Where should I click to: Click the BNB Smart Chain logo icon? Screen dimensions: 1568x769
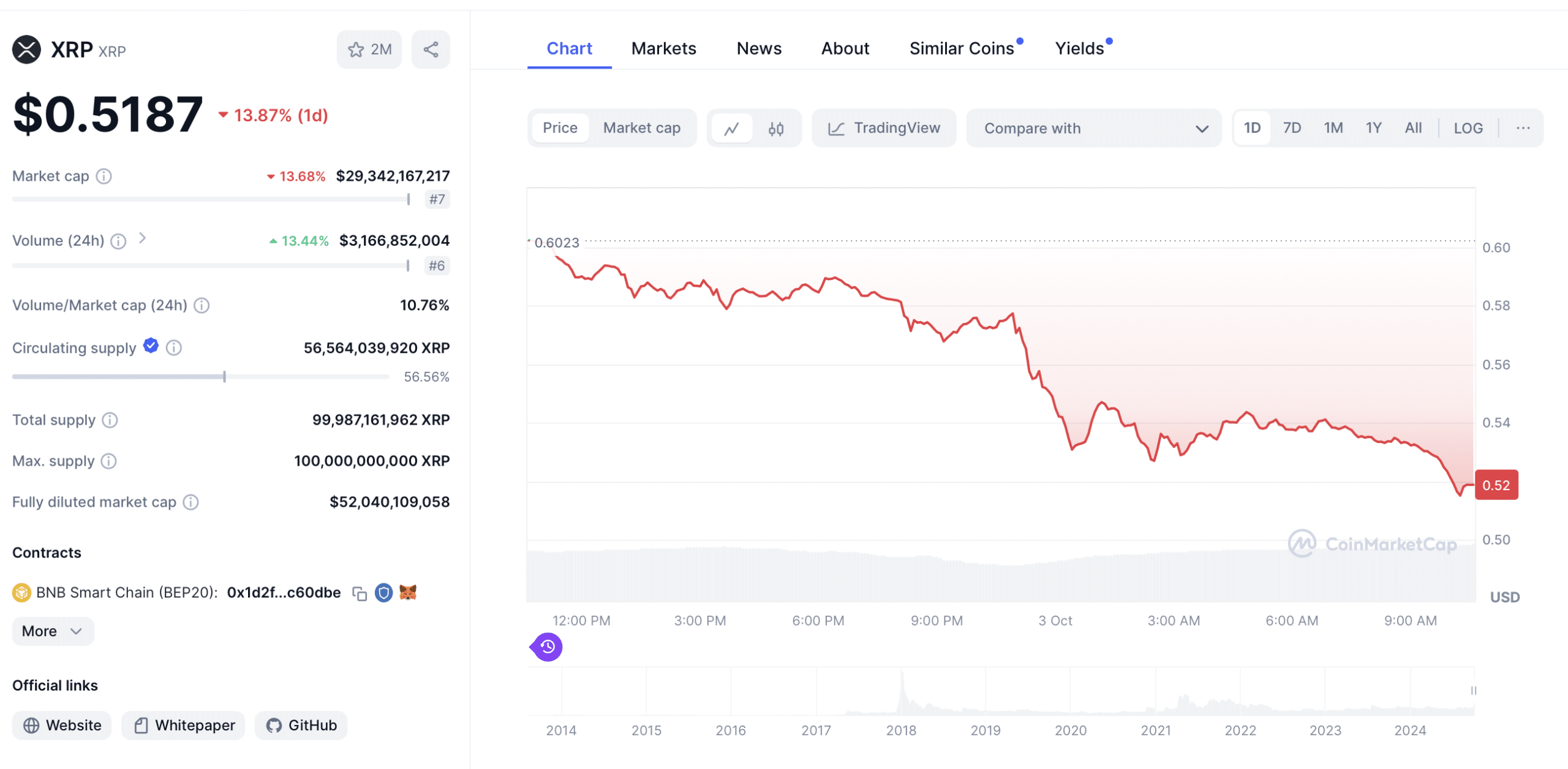[x=21, y=593]
